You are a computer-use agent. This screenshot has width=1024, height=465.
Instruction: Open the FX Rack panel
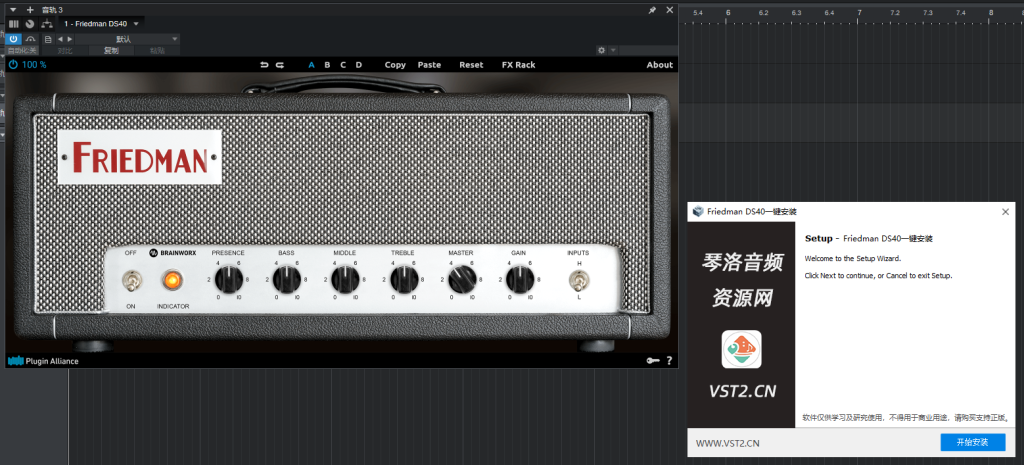coord(519,65)
